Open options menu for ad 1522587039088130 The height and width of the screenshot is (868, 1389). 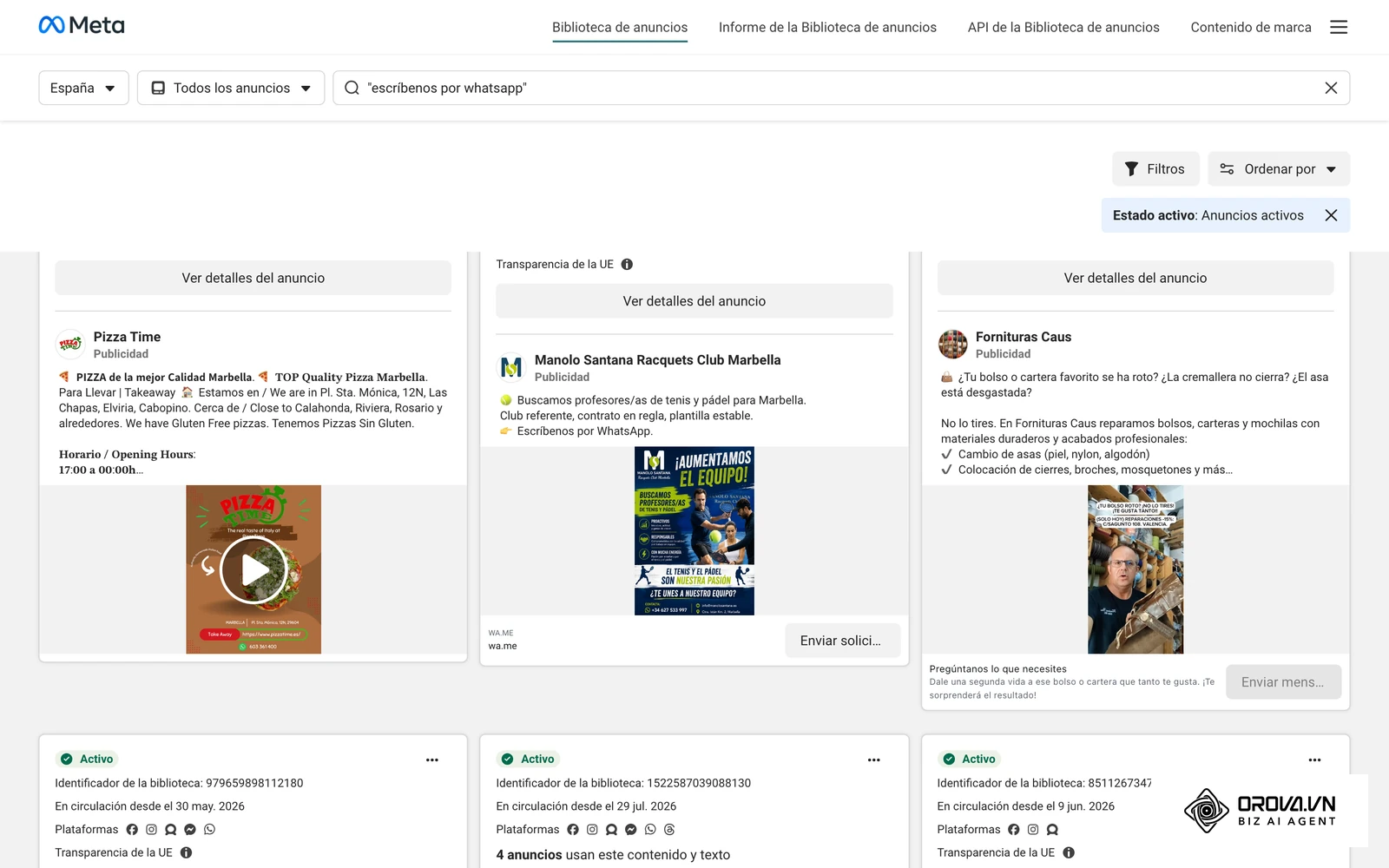tap(874, 759)
